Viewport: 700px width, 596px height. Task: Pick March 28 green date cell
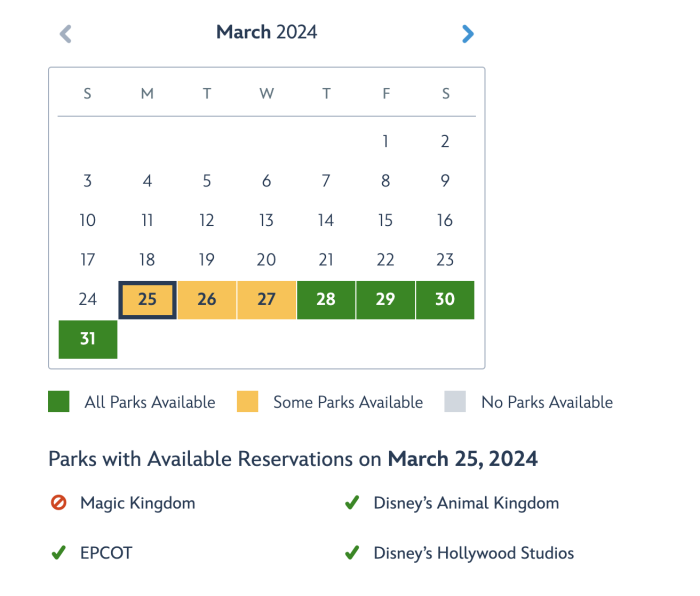[x=326, y=300]
